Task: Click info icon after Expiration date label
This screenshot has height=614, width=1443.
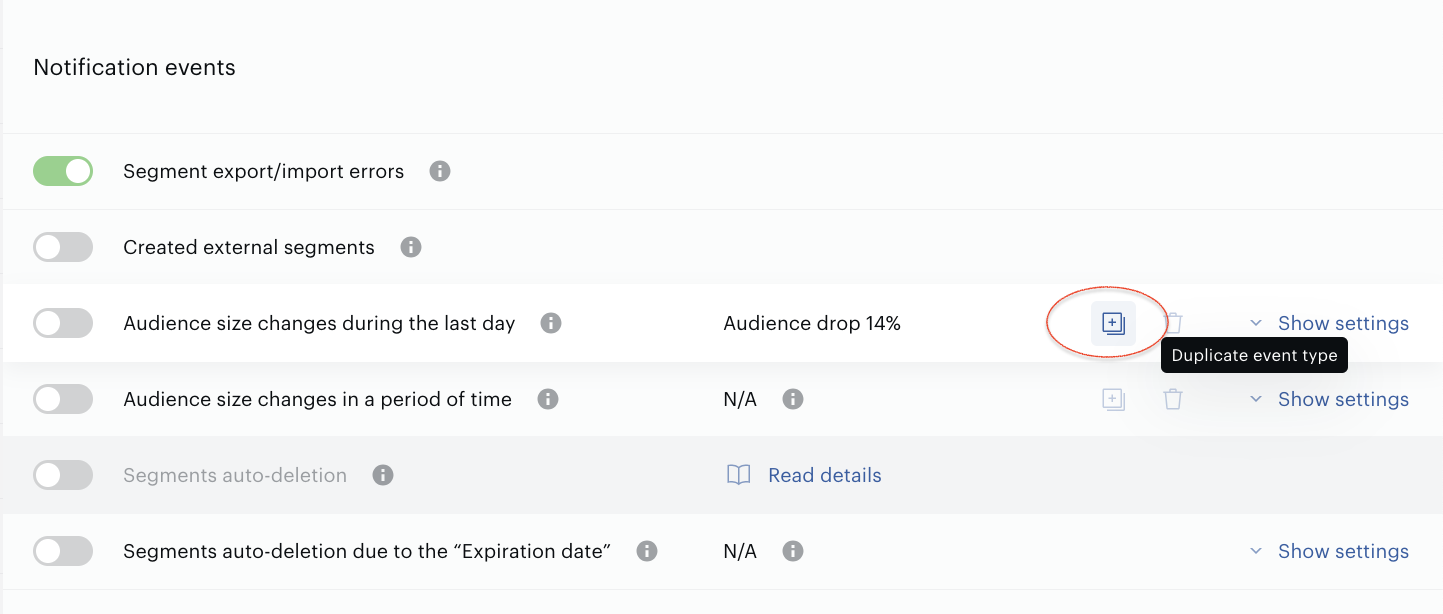Action: pyautogui.click(x=647, y=551)
